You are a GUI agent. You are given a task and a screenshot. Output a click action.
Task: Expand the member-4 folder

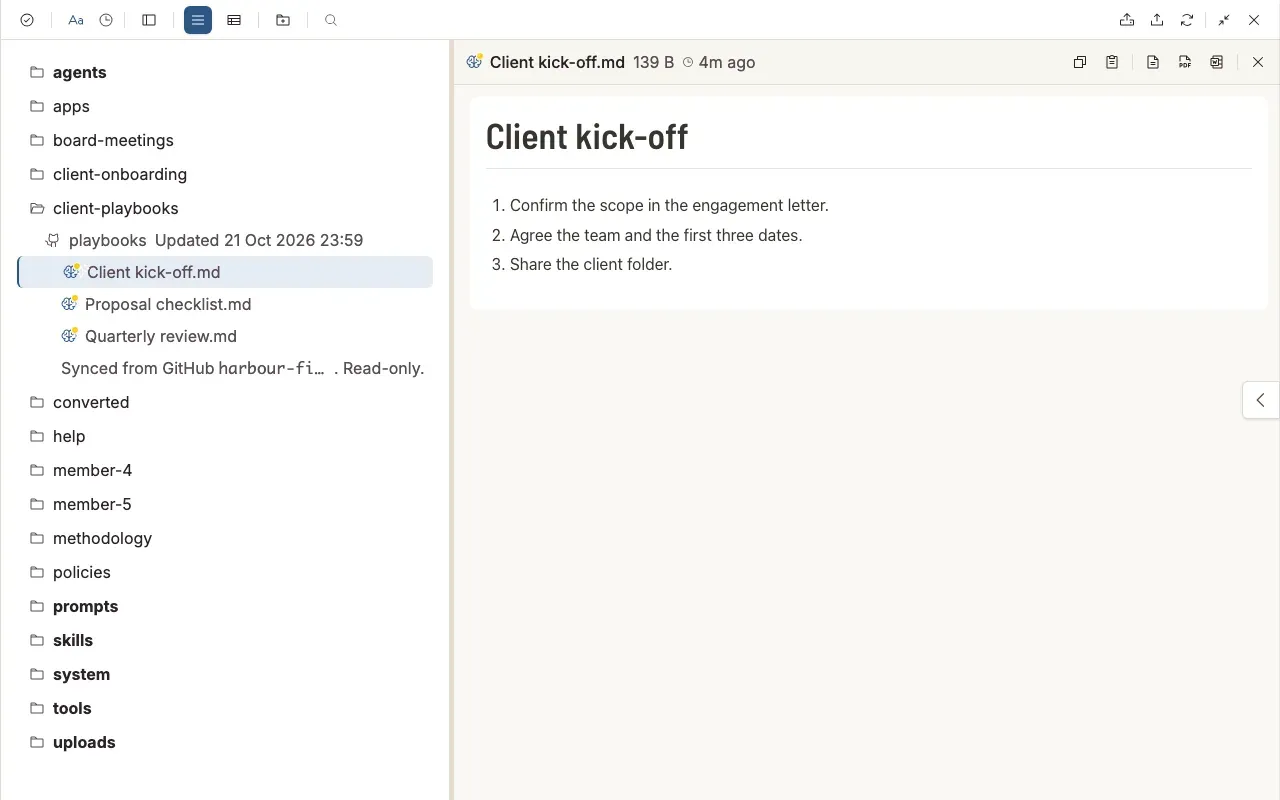pyautogui.click(x=225, y=470)
